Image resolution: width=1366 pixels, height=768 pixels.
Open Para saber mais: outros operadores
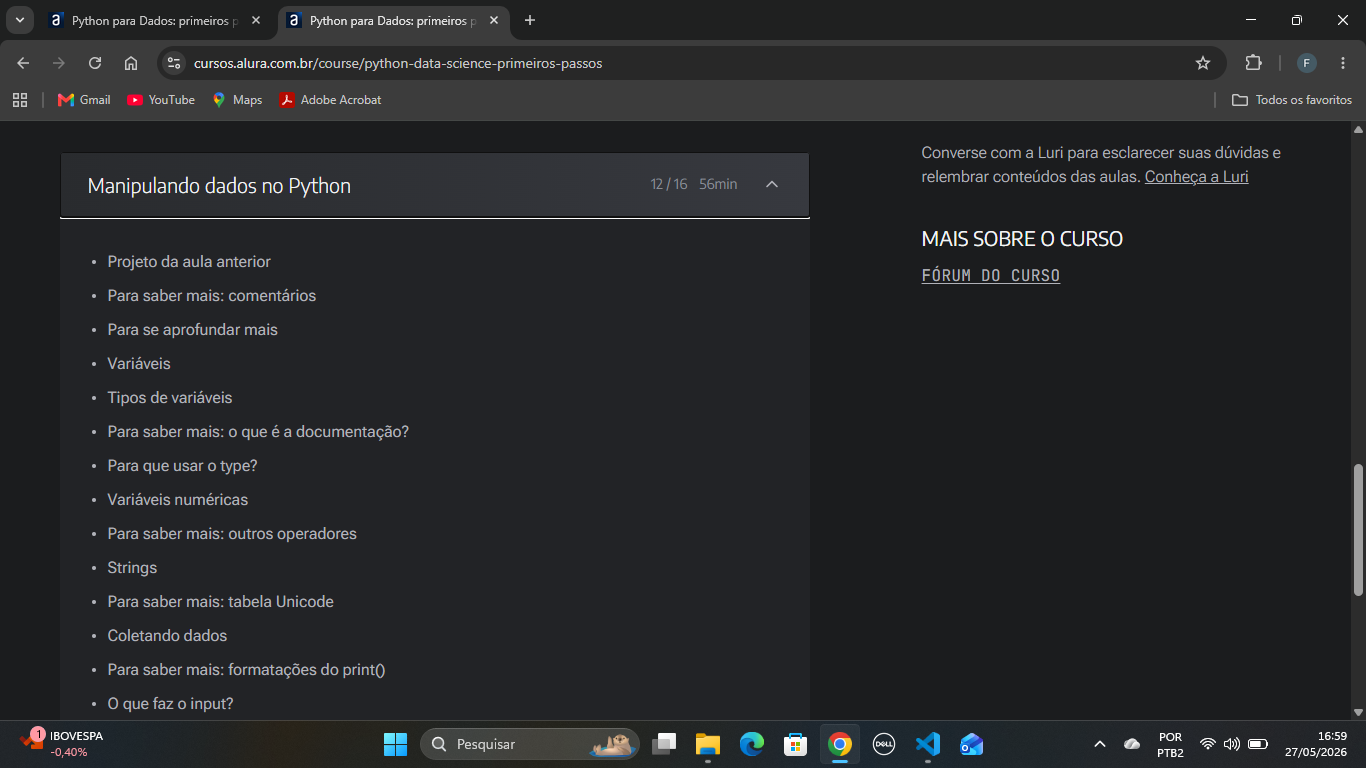click(x=232, y=534)
